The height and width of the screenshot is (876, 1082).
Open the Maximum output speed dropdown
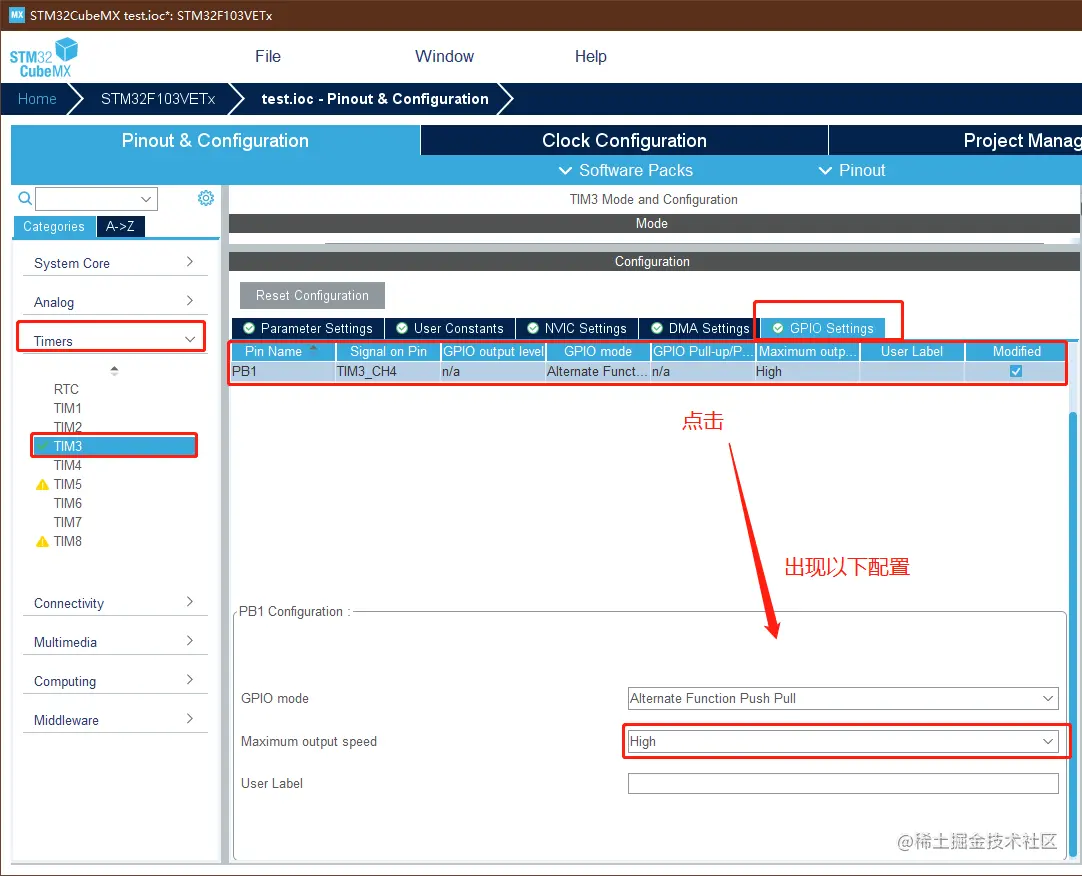[x=843, y=741]
